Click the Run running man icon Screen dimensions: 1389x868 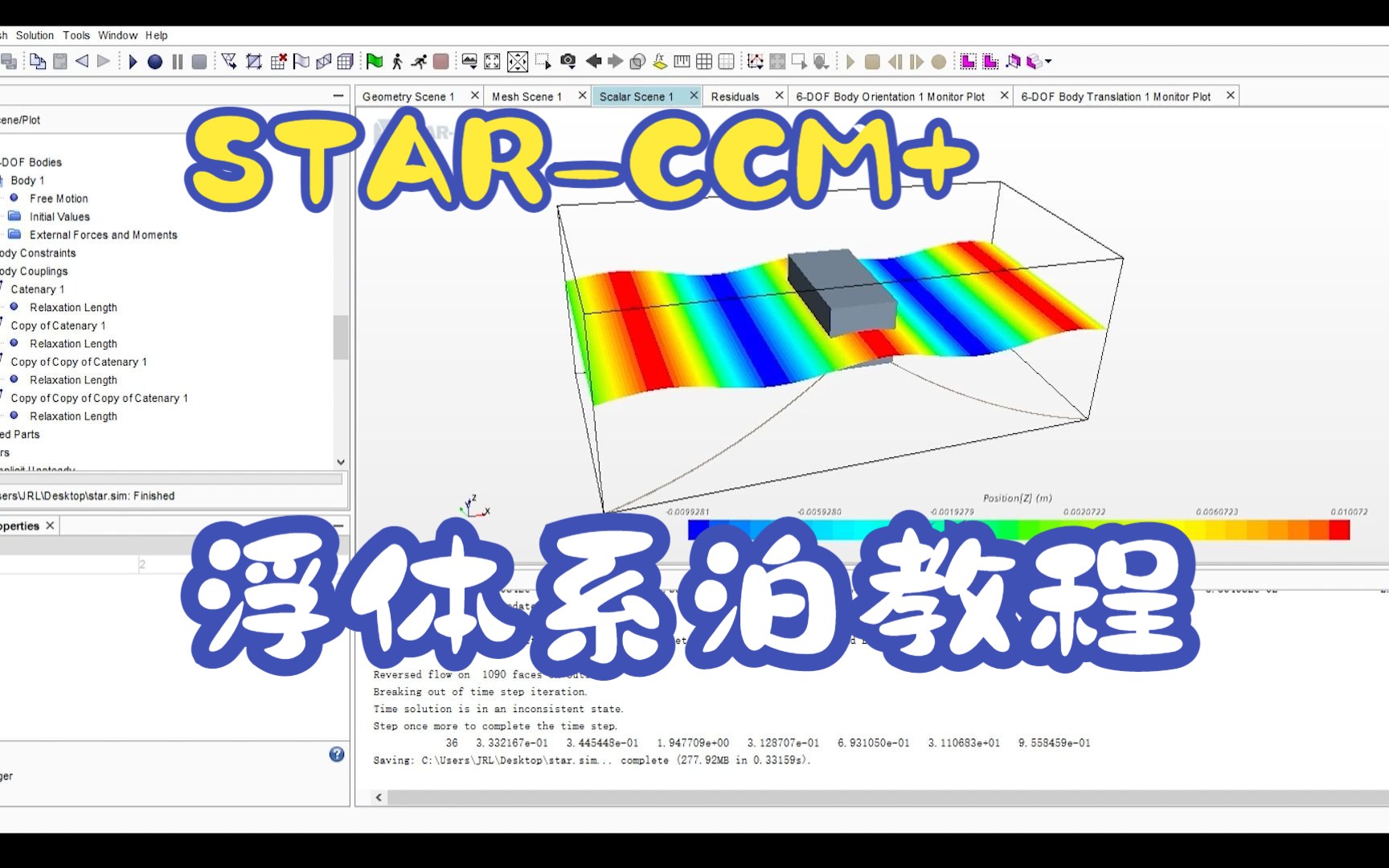pos(419,61)
